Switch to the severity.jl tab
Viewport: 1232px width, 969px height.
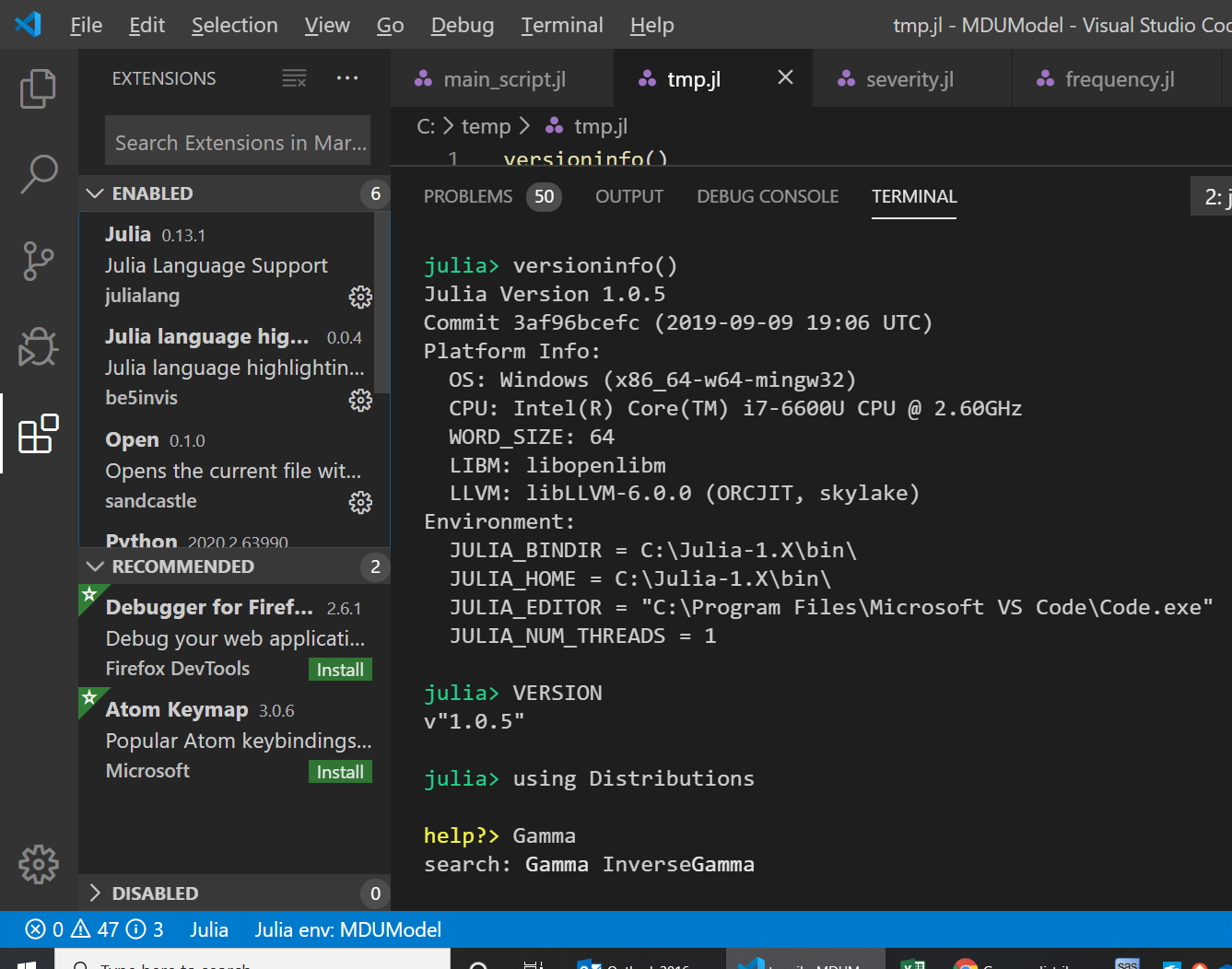coord(912,79)
